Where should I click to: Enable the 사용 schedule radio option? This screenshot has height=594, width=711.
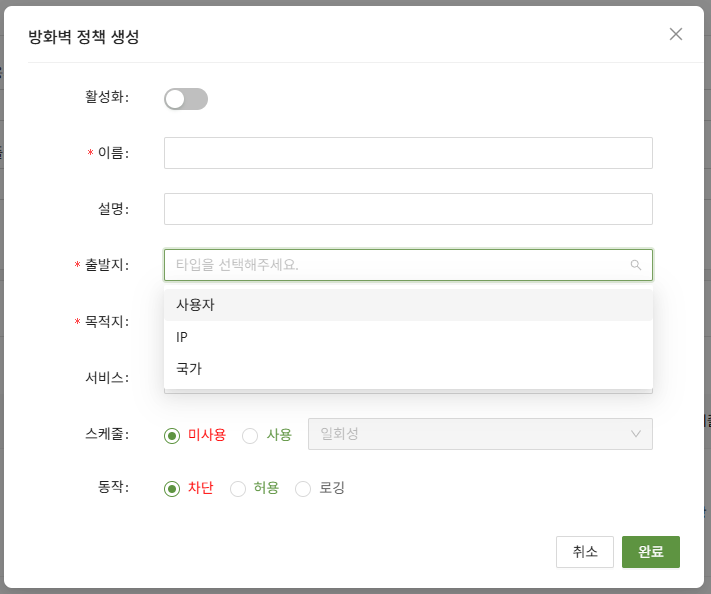[x=250, y=435]
